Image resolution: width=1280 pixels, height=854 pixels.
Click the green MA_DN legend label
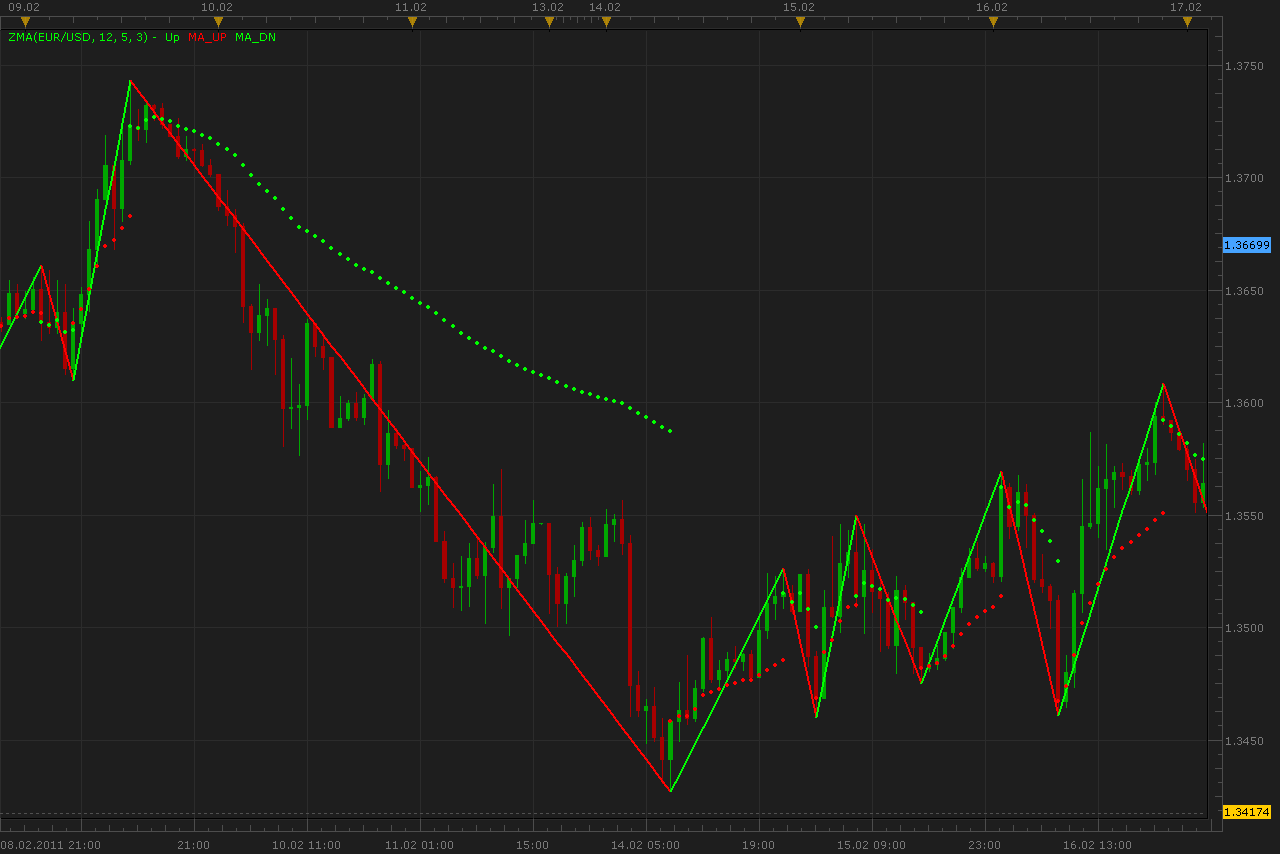tap(256, 37)
